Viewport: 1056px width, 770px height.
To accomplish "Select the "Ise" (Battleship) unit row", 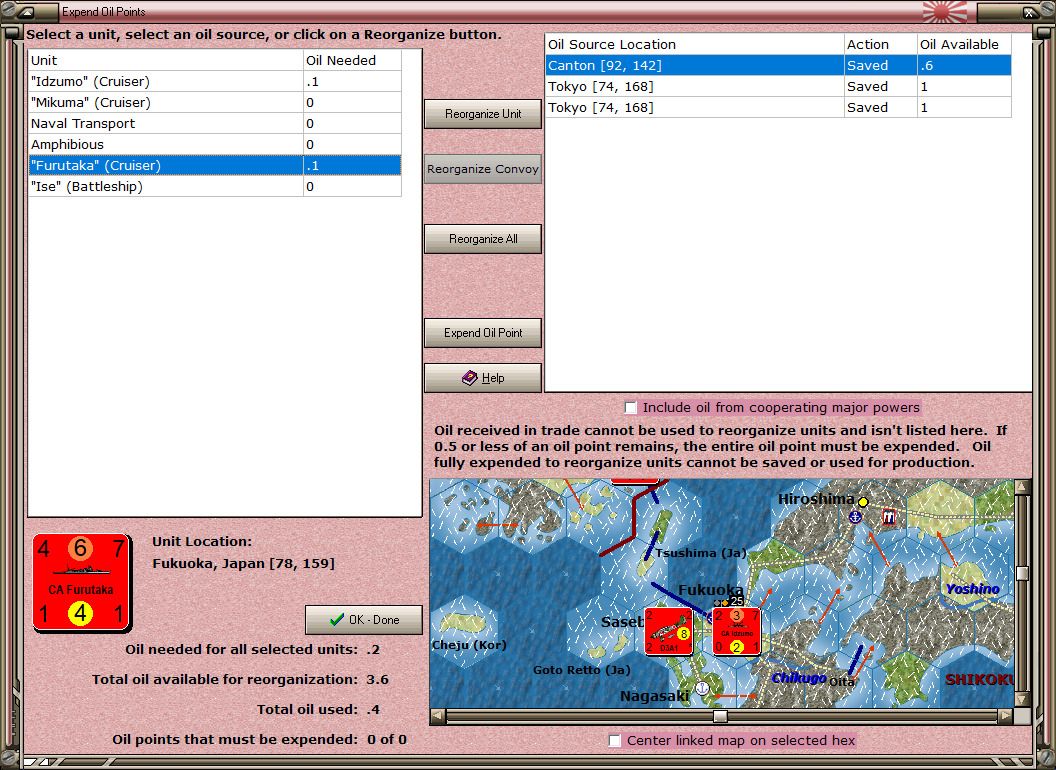I will [215, 187].
